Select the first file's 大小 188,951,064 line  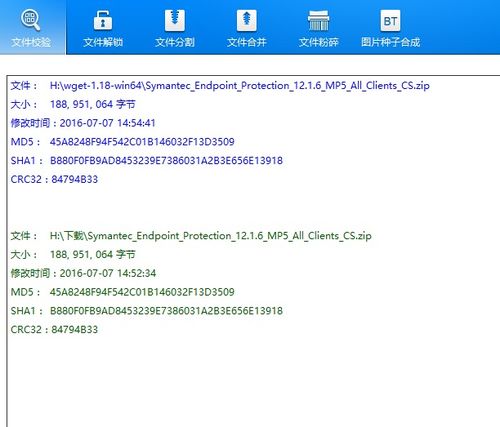tap(73, 105)
